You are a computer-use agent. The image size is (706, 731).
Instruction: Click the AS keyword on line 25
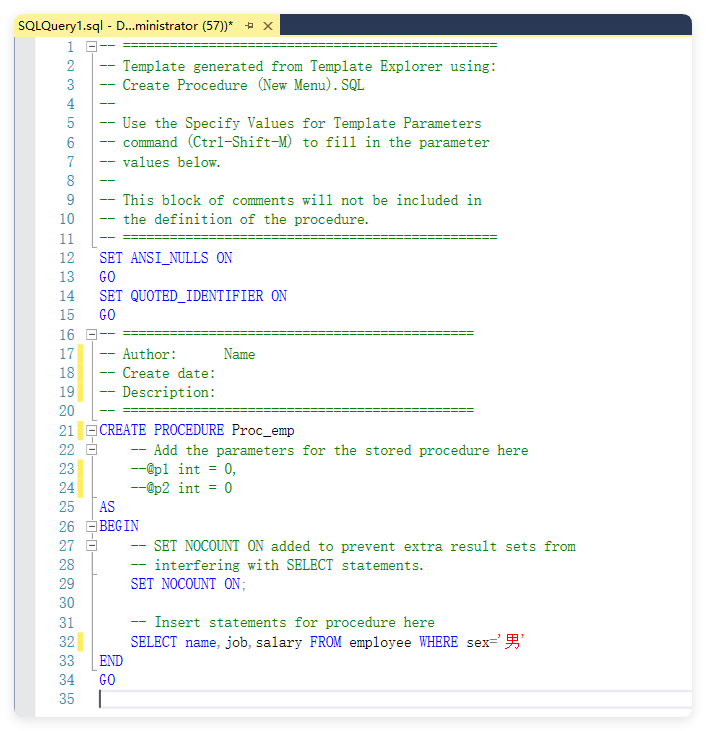pyautogui.click(x=107, y=507)
